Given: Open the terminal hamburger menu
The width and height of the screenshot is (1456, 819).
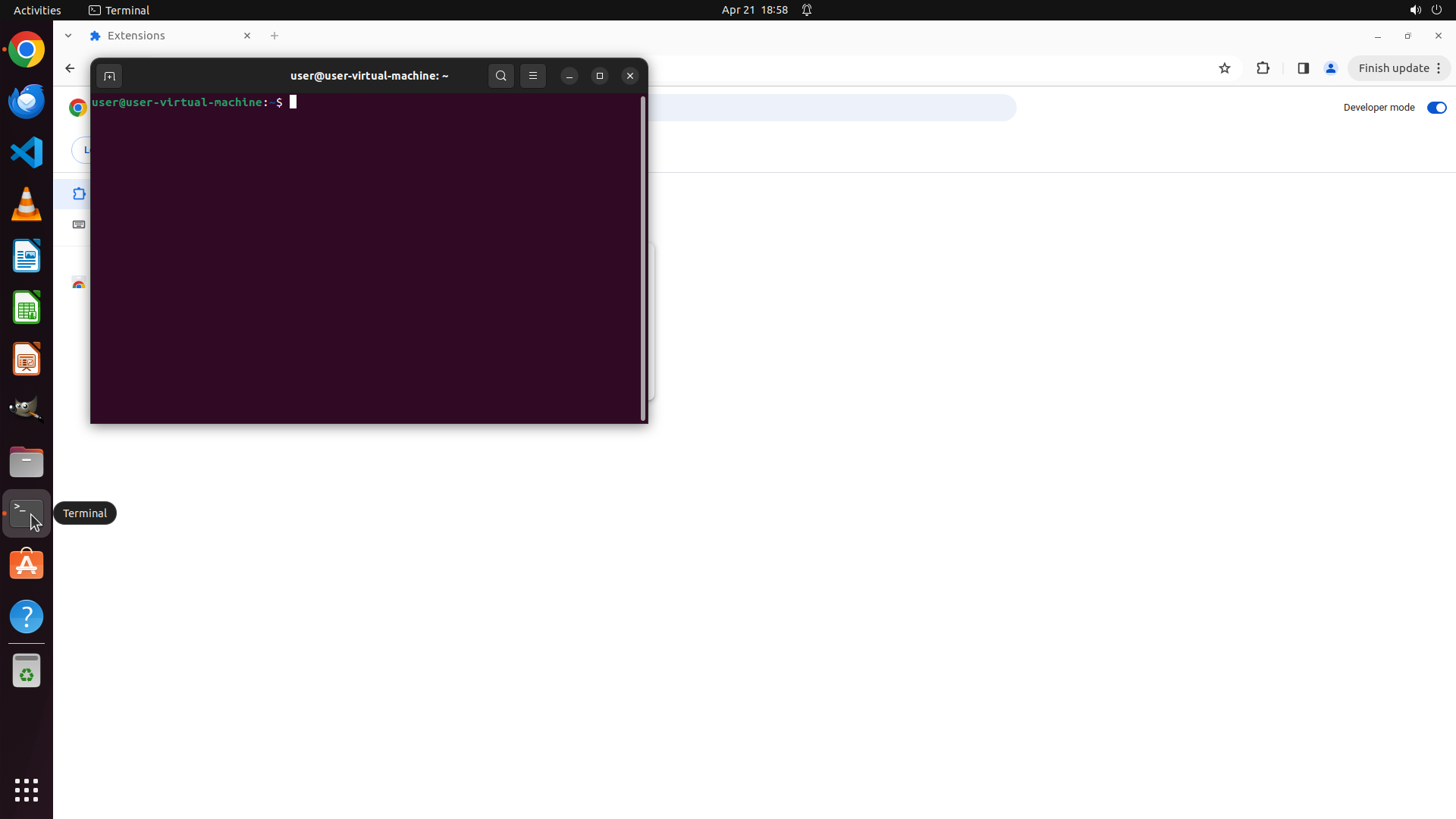Looking at the screenshot, I should tap(533, 76).
